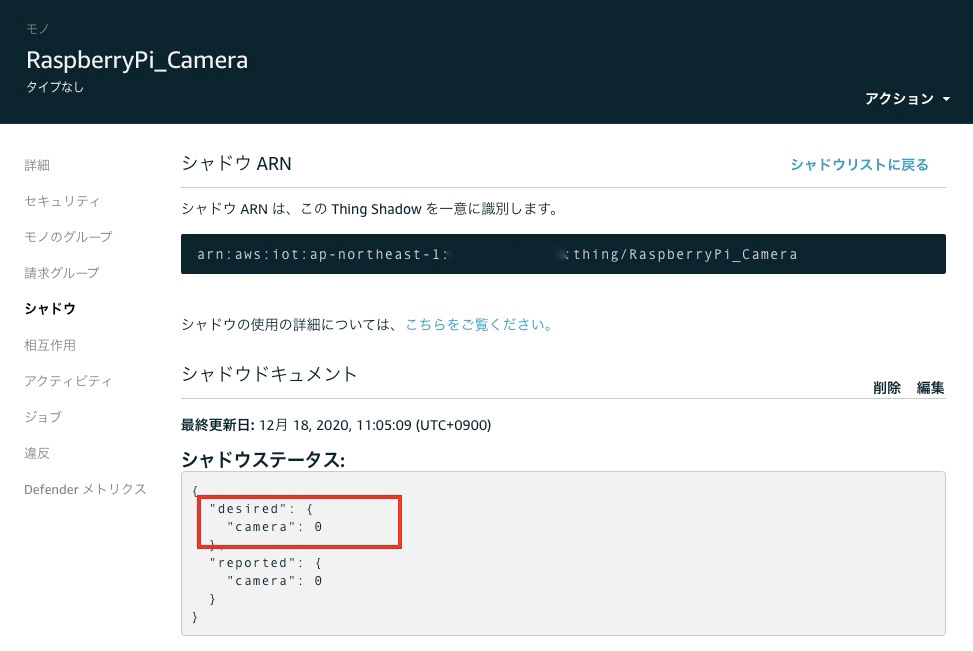Viewport: 973px width, 651px height.
Task: Select the reported camera value zero
Action: point(318,581)
